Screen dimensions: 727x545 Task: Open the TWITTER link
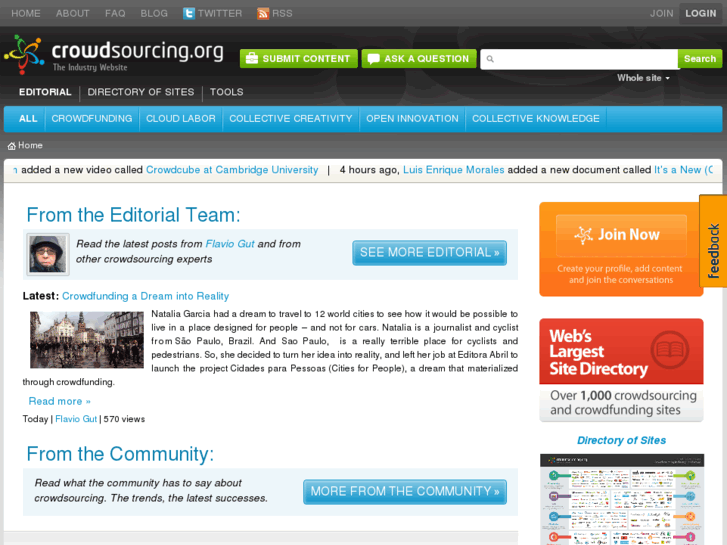coord(220,13)
